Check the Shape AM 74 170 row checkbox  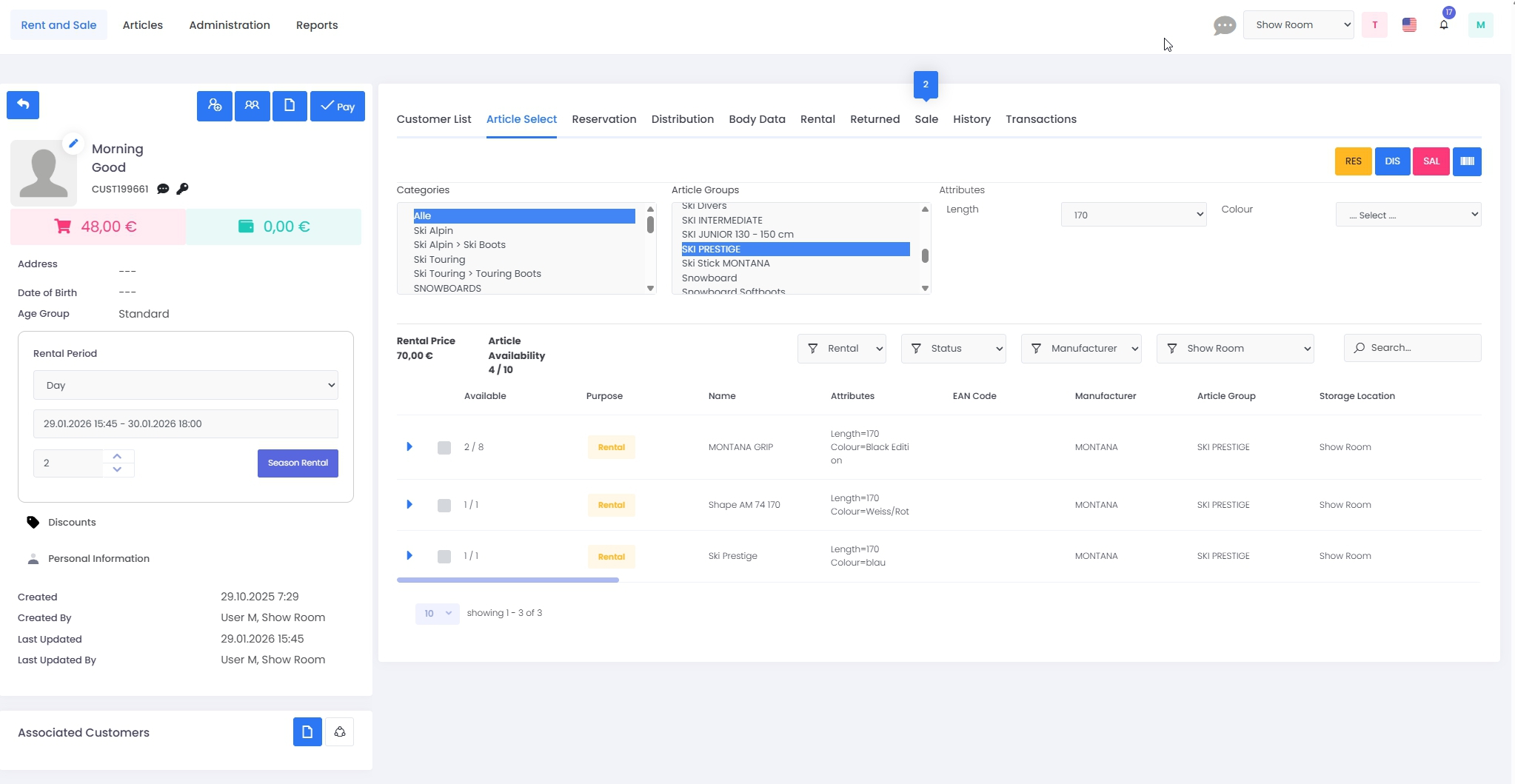(444, 506)
